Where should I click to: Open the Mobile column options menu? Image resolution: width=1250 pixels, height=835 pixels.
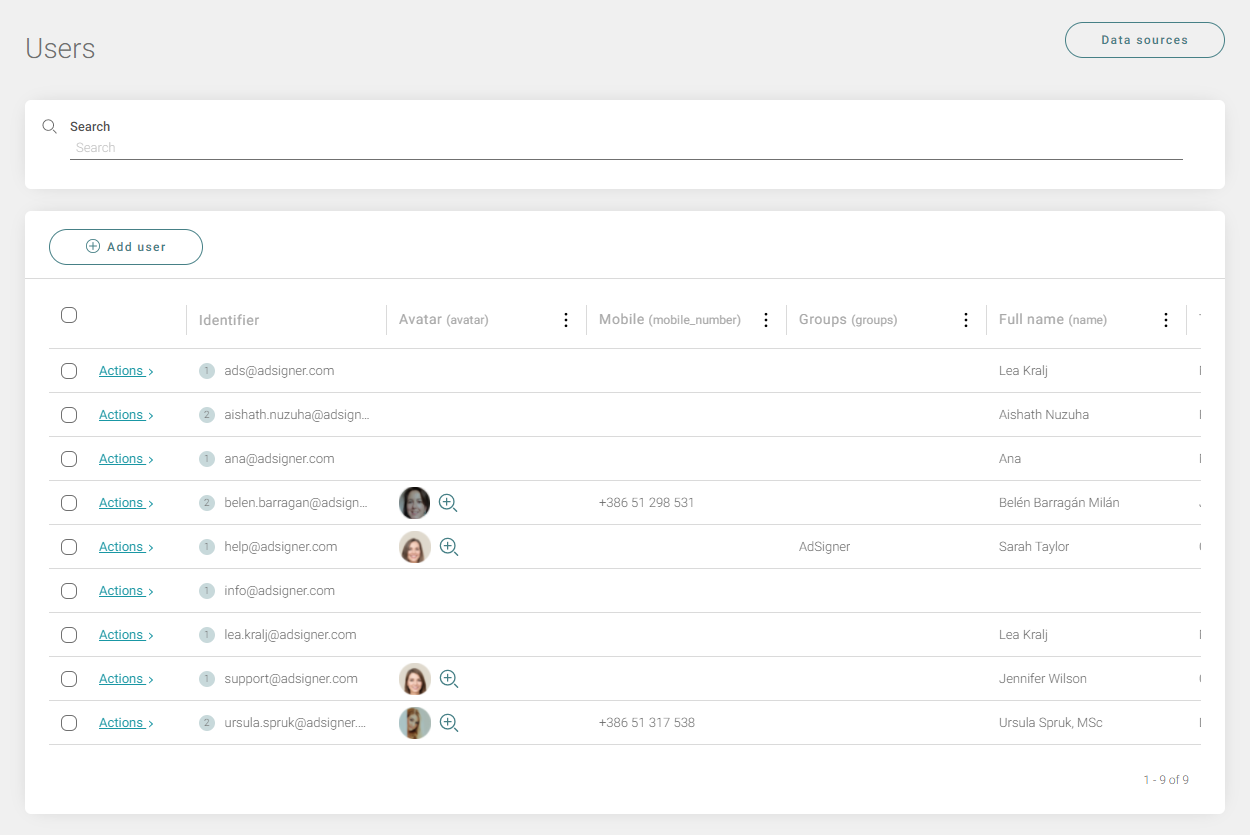766,319
